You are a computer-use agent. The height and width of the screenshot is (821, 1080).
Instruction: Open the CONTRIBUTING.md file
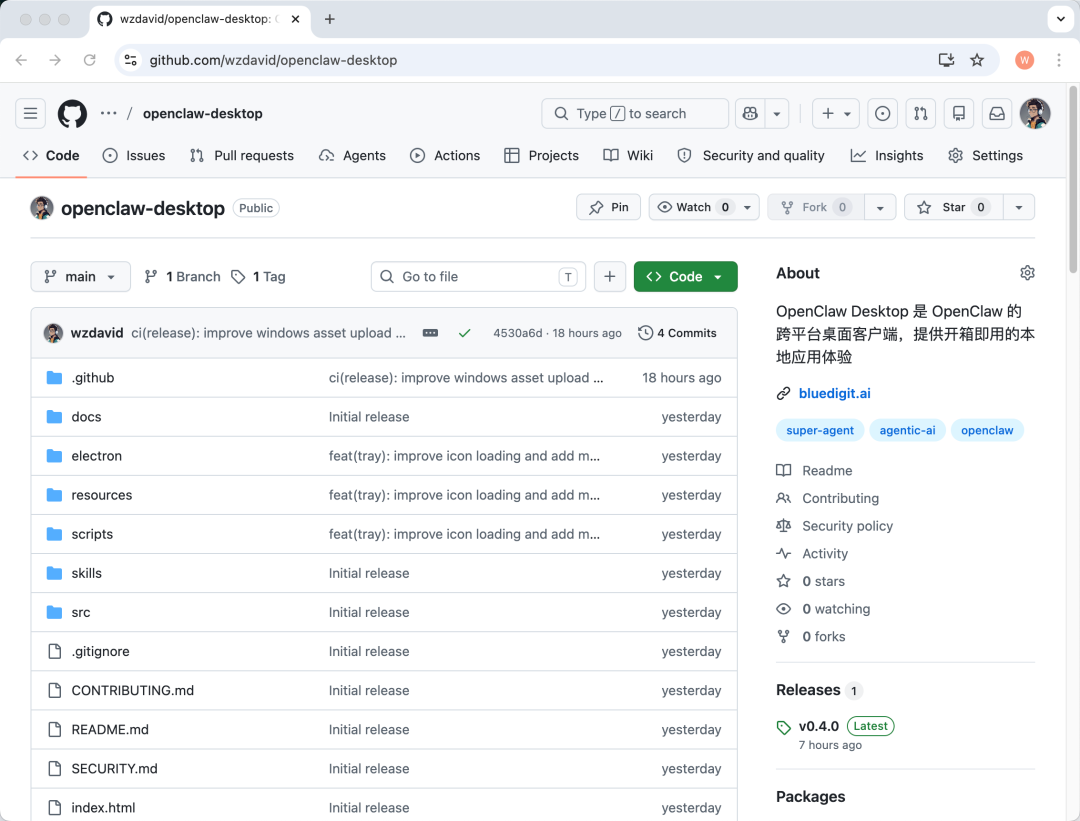point(132,691)
